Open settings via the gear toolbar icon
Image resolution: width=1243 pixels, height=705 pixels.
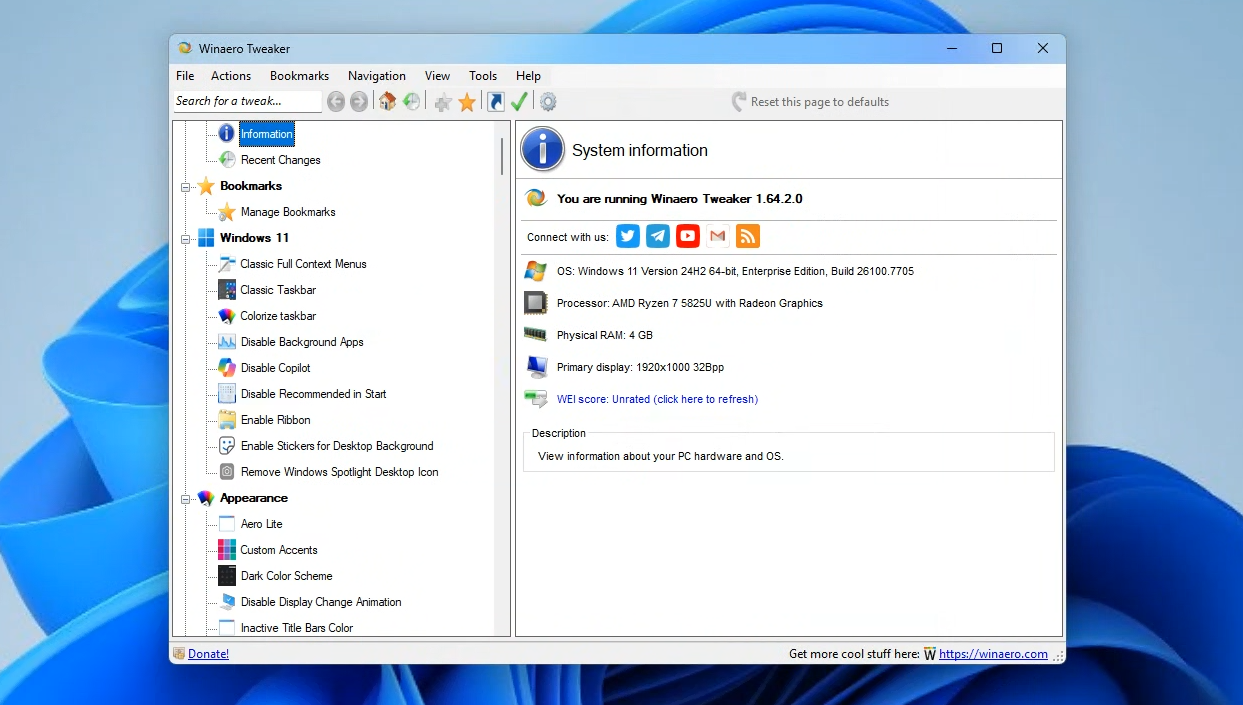tap(548, 102)
